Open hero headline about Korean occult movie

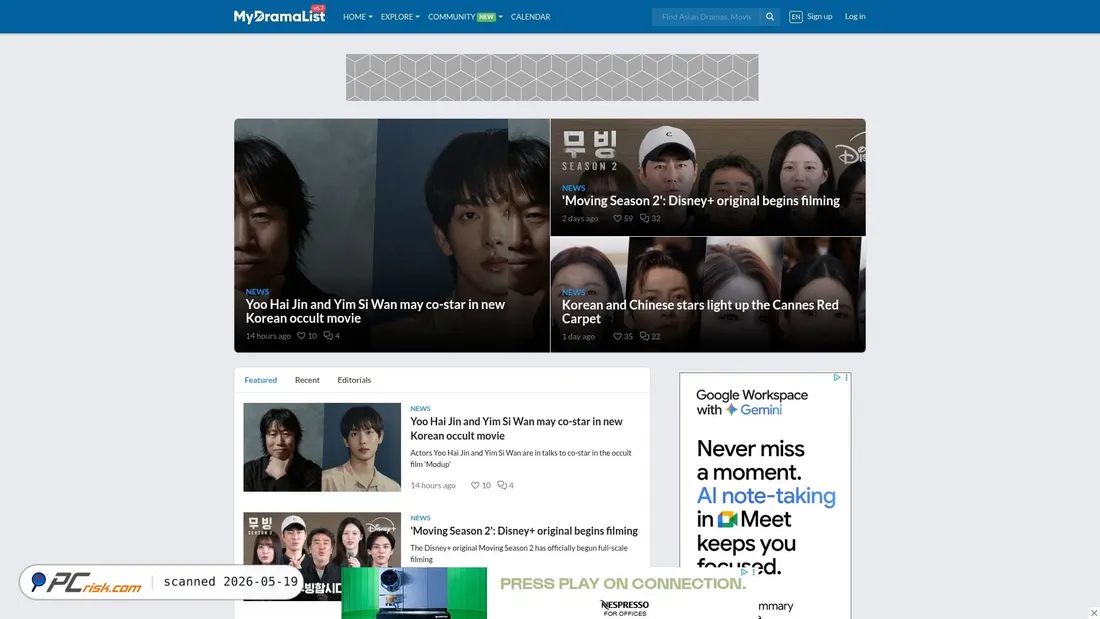375,311
